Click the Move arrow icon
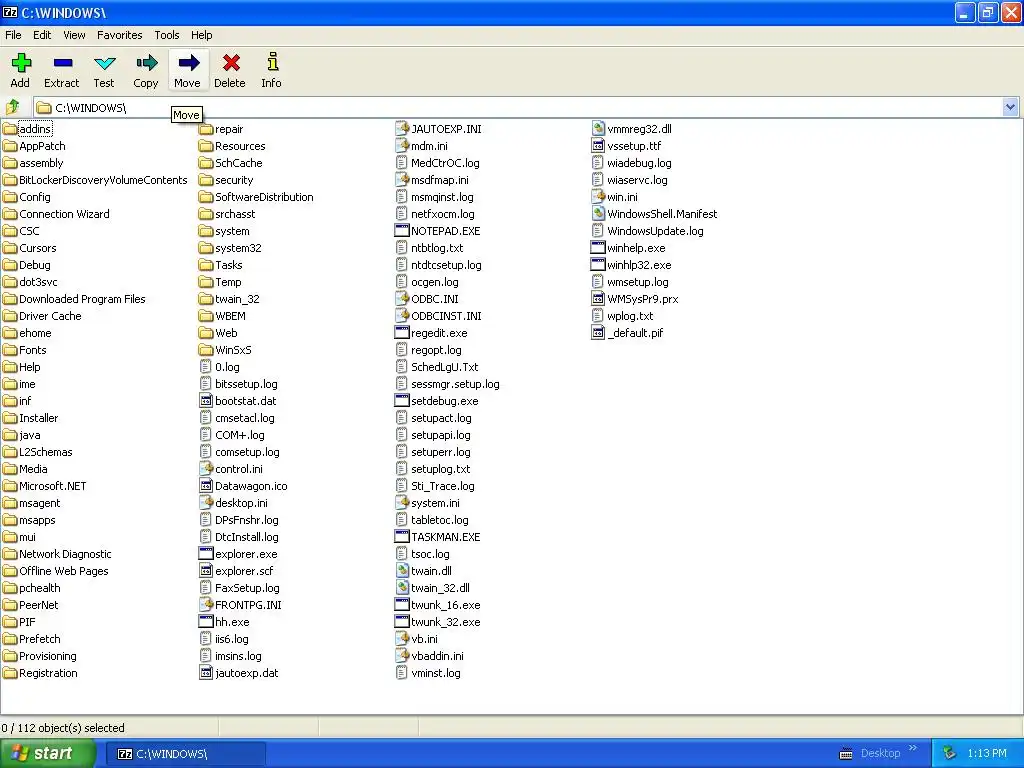This screenshot has width=1024, height=768. coord(188,63)
